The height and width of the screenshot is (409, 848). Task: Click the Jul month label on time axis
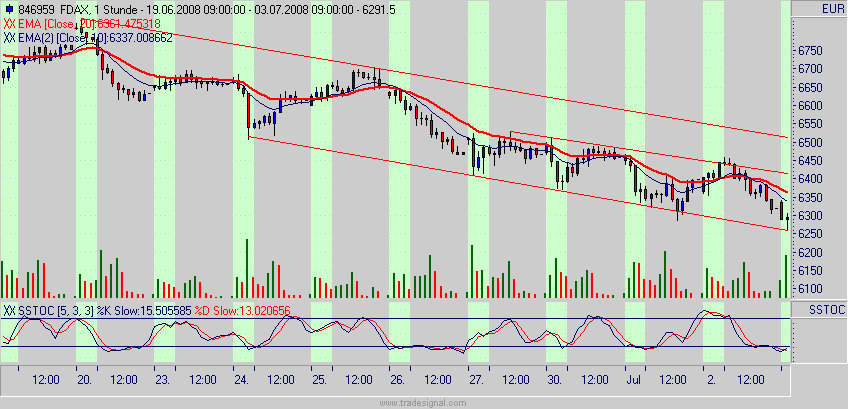point(634,380)
